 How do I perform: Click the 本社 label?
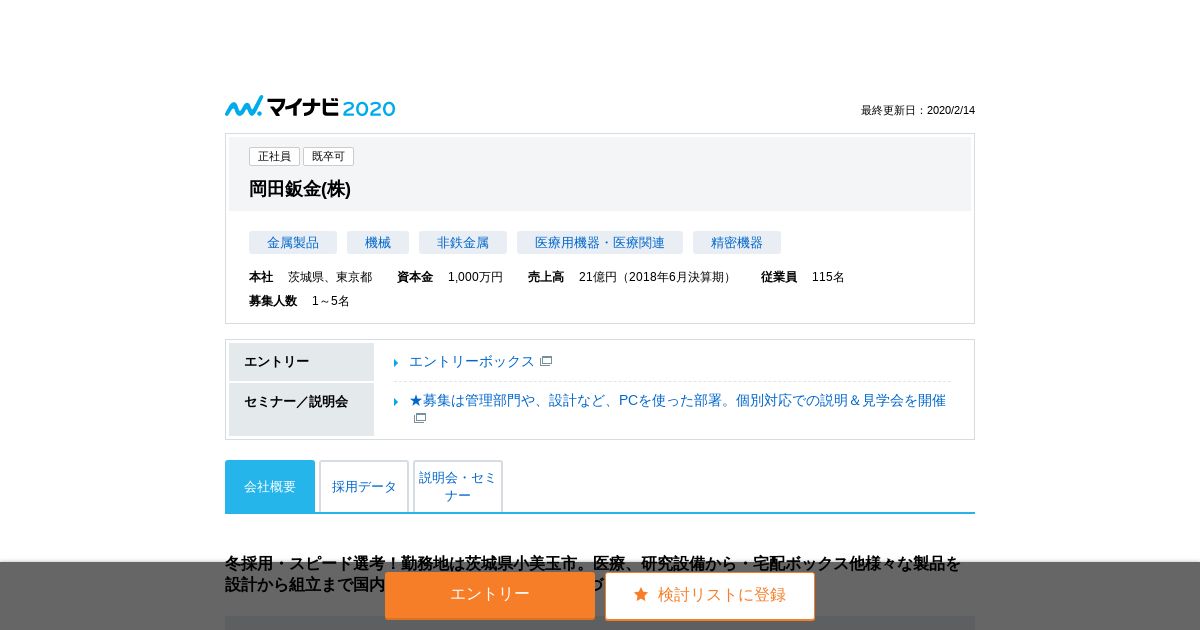[x=261, y=277]
